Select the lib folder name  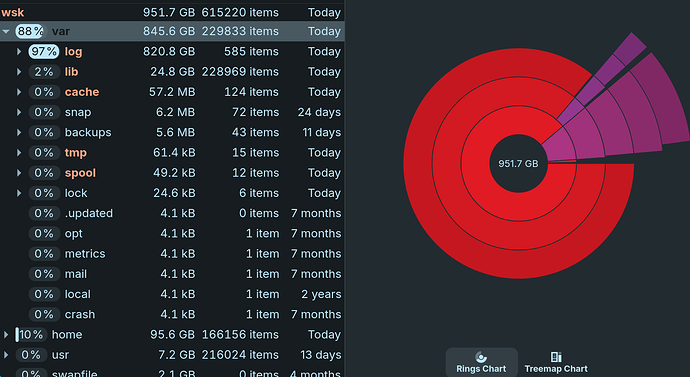pos(71,72)
